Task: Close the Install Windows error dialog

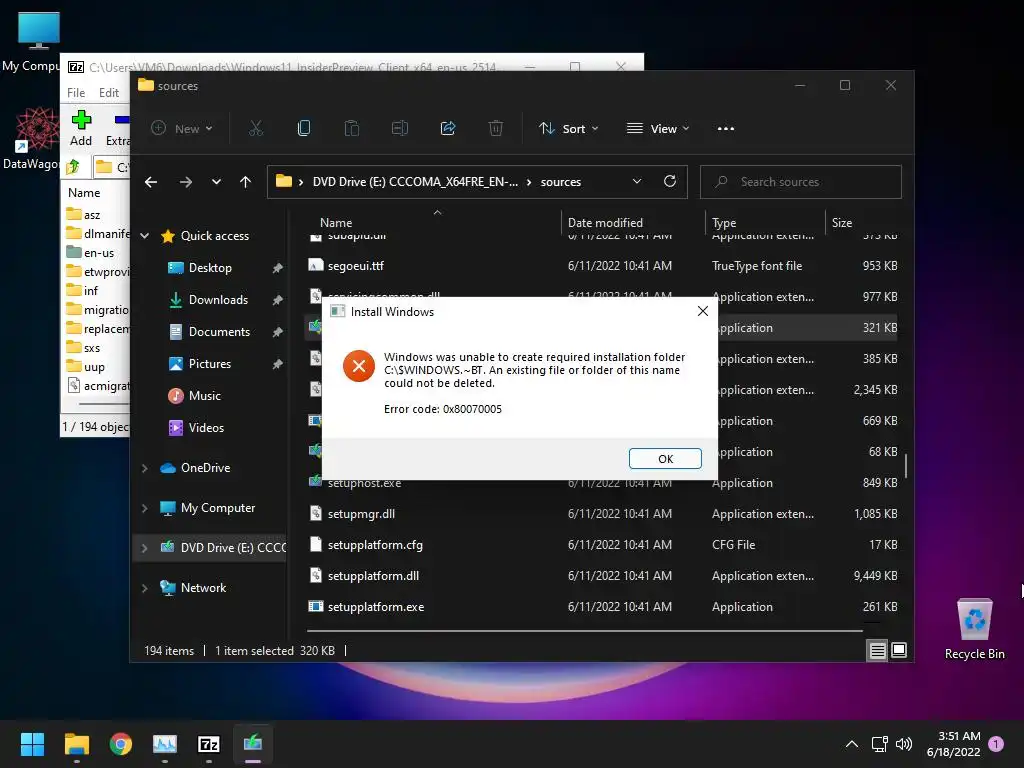Action: coord(703,311)
